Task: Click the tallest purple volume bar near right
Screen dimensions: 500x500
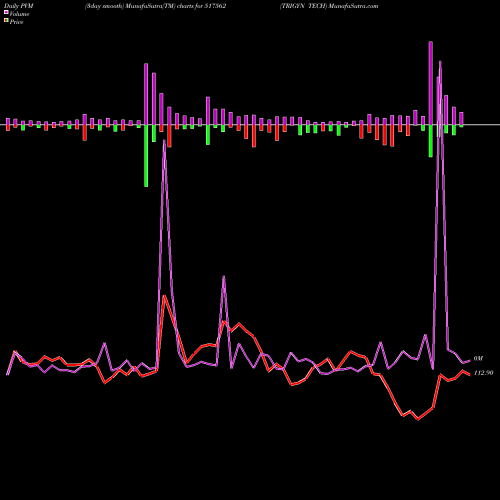Action: pyautogui.click(x=431, y=83)
